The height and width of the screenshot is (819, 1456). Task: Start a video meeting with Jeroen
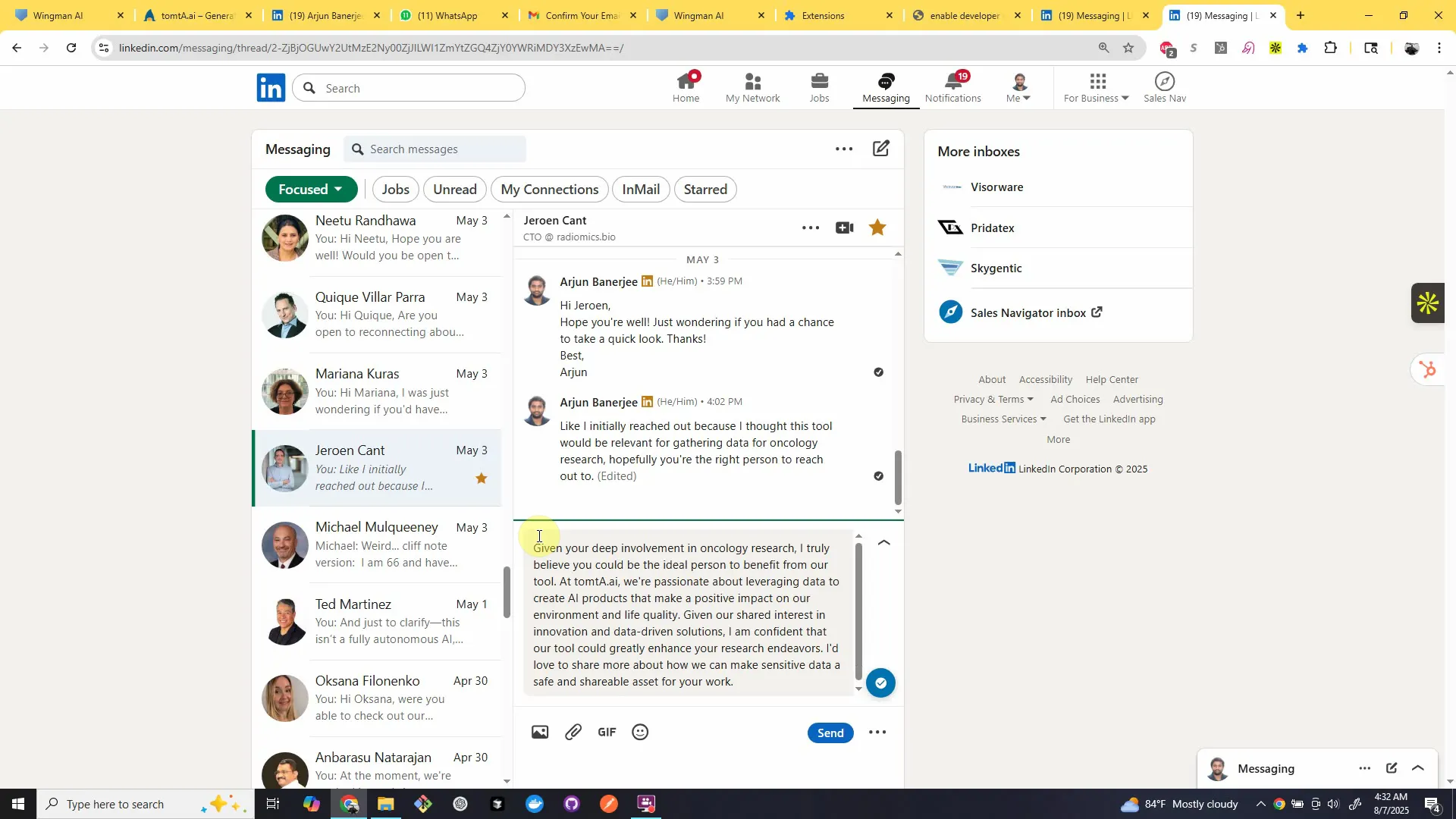[x=845, y=227]
